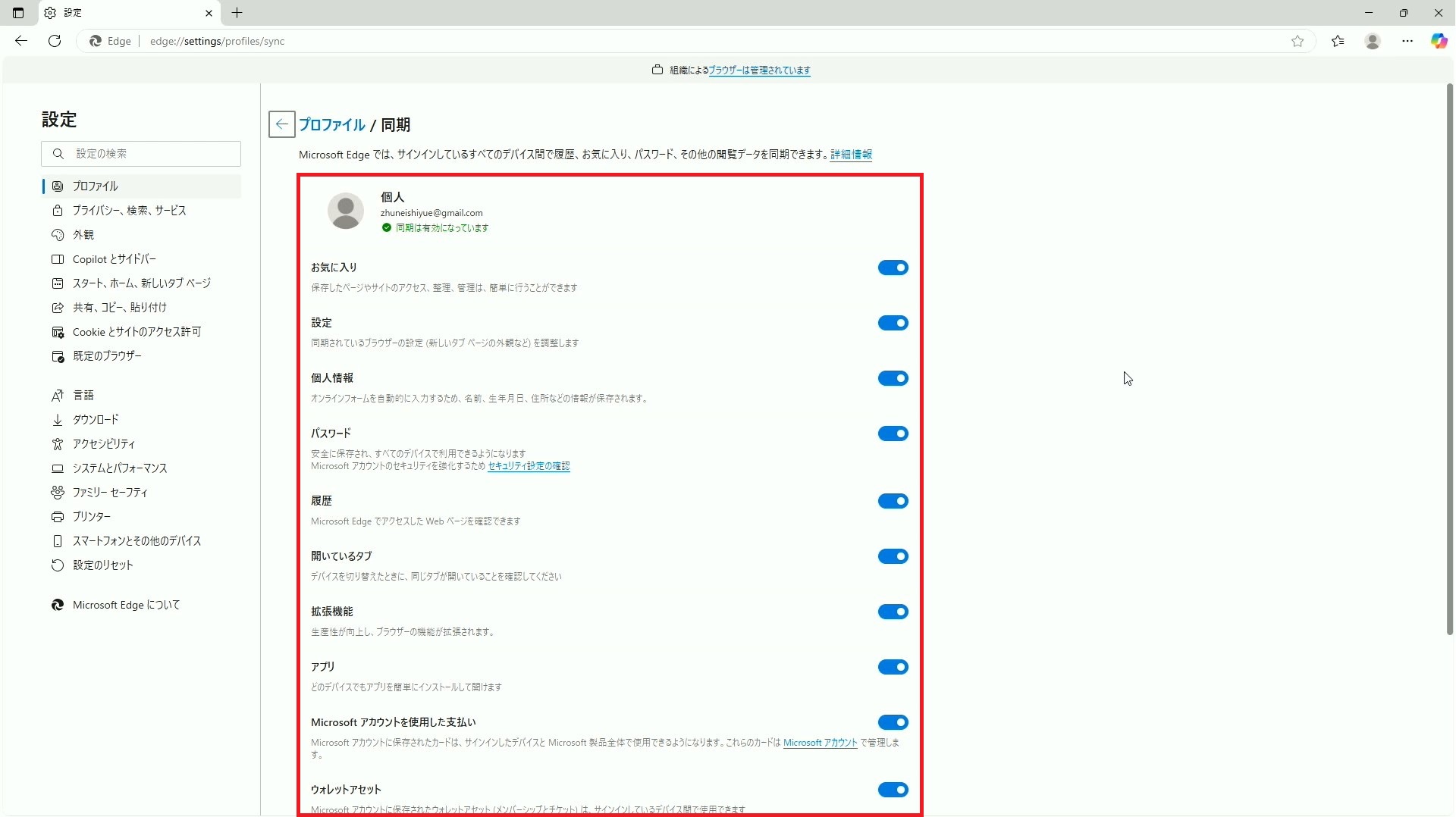
Task: Click the 詳細情報 link
Action: [x=851, y=155]
